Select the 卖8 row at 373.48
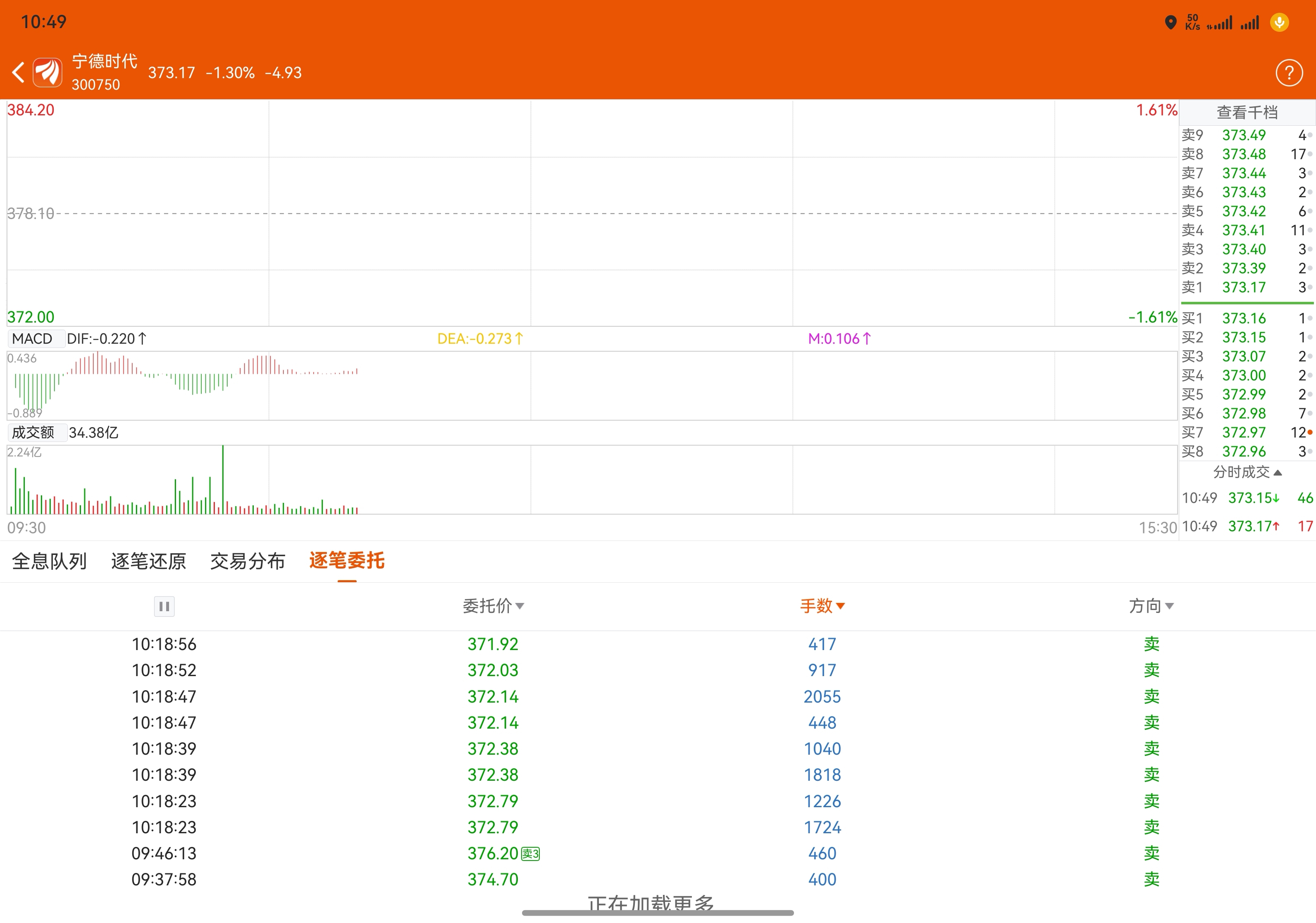The height and width of the screenshot is (923, 1316). (1247, 154)
